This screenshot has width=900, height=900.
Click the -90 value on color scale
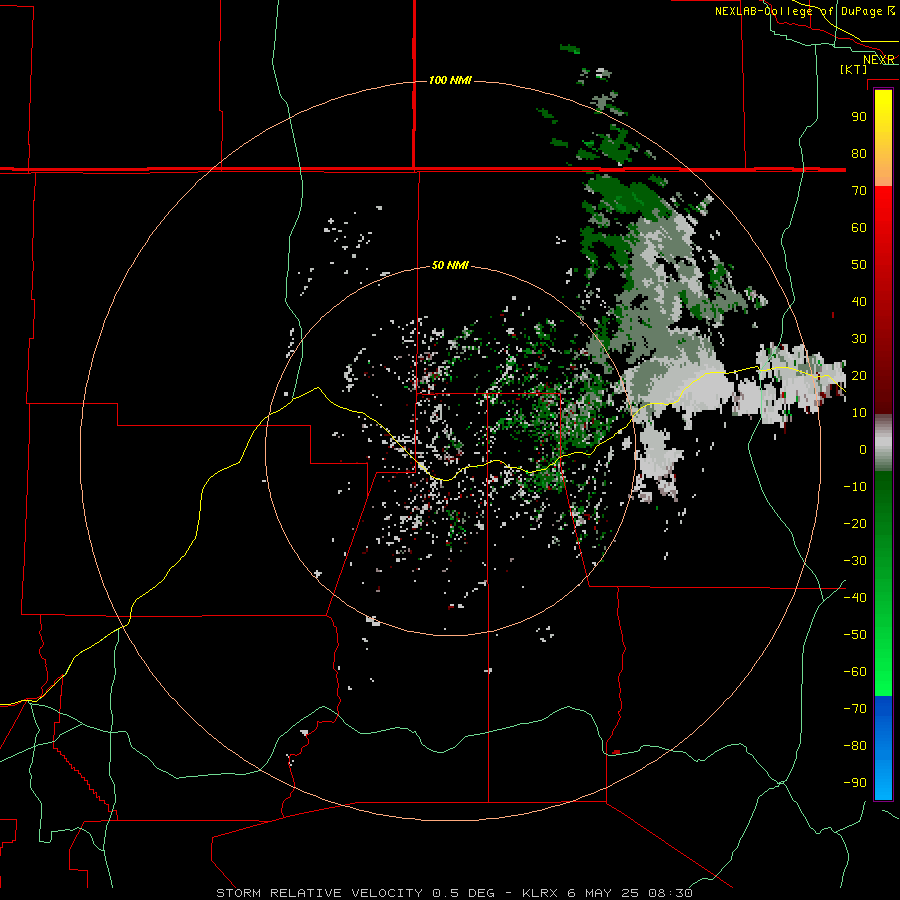point(855,783)
